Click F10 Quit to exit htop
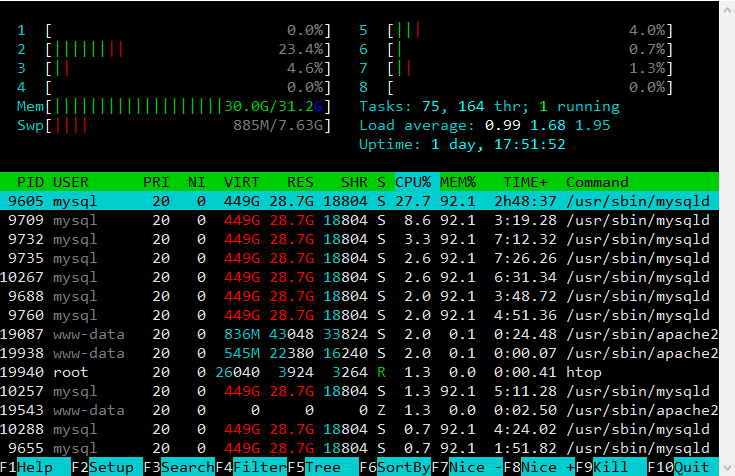 692,467
